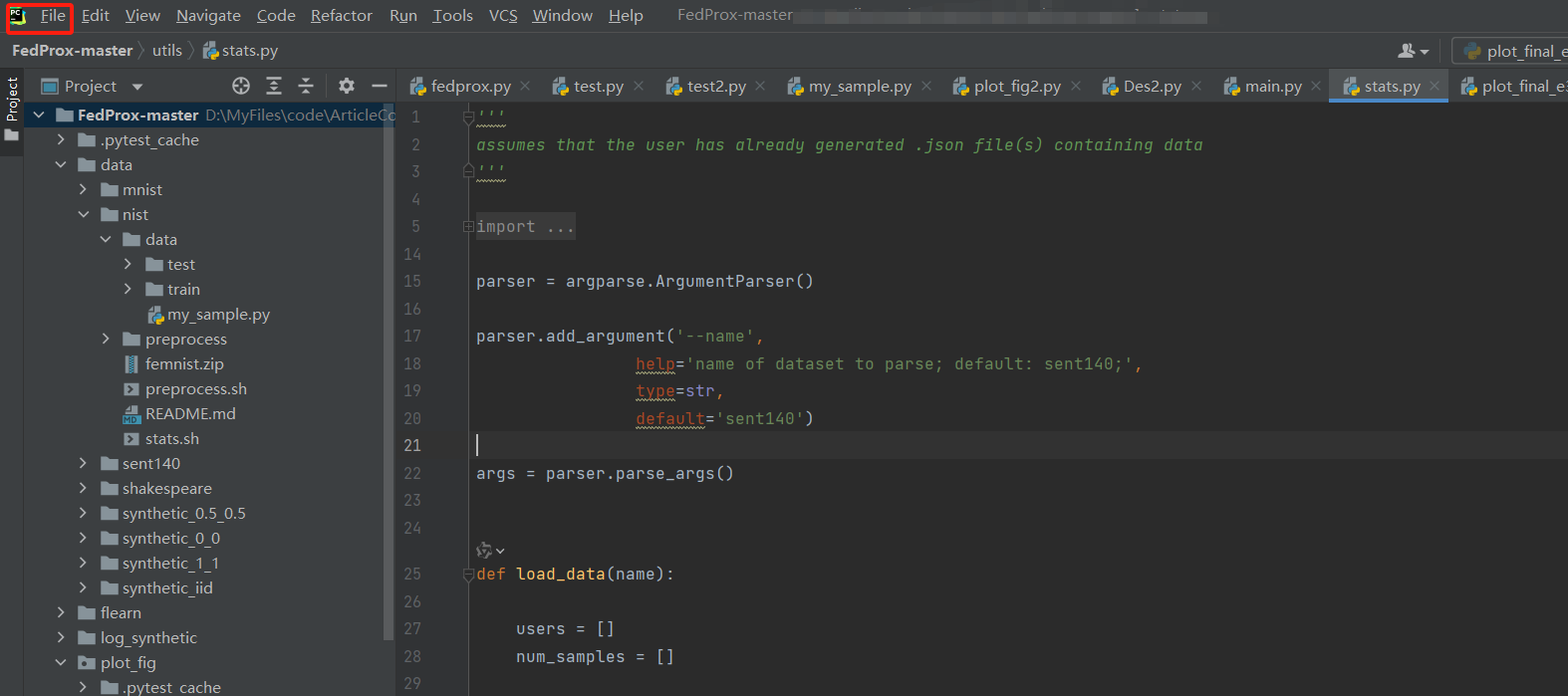The height and width of the screenshot is (696, 1568).
Task: Open the Refactor menu
Action: click(x=341, y=16)
